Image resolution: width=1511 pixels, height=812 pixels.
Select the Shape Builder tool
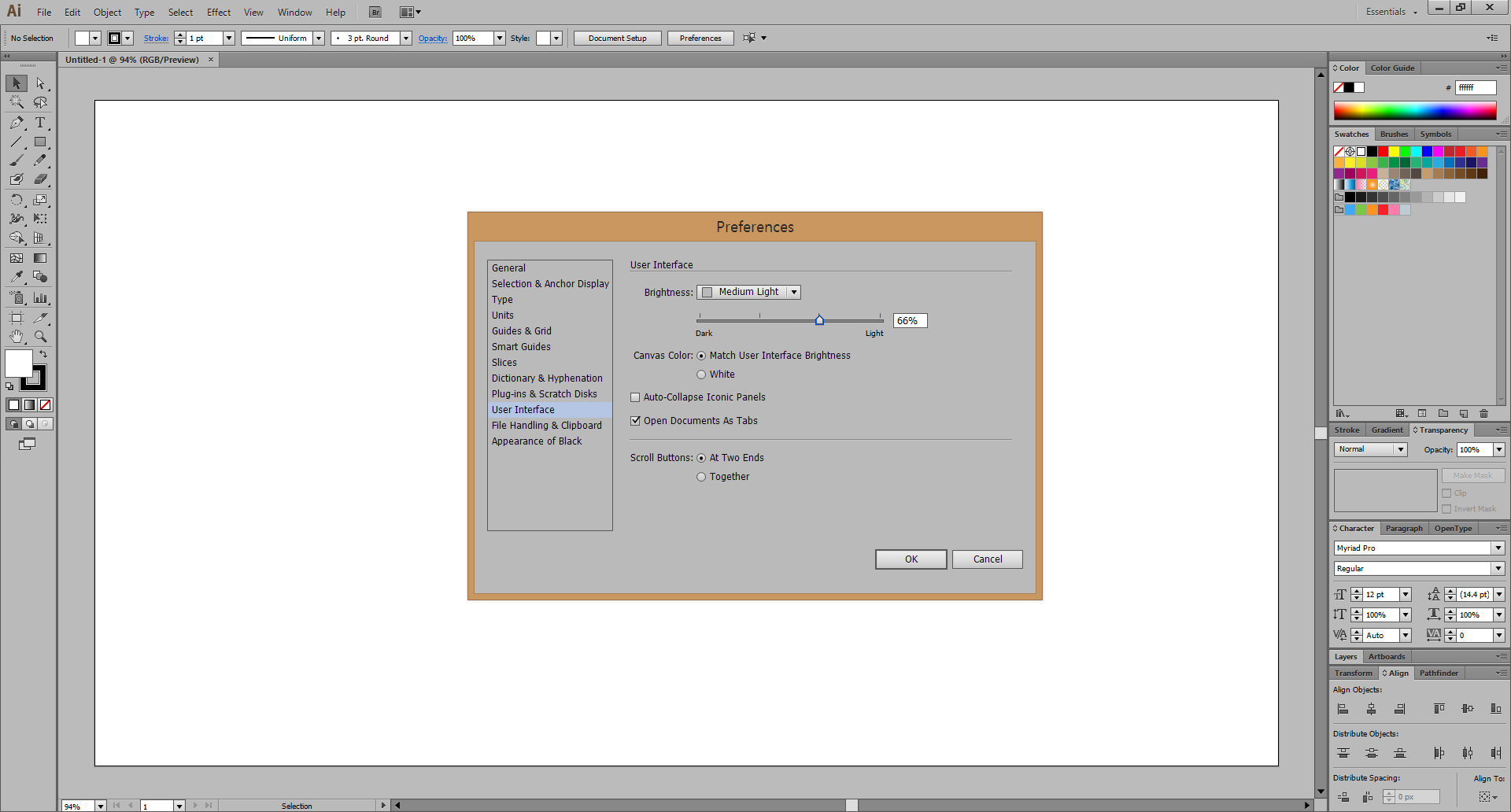(17, 238)
